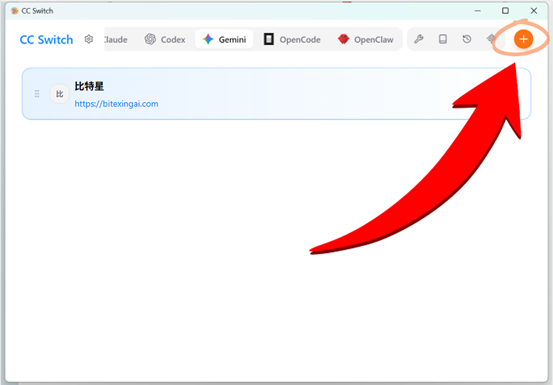
Task: Click the history clock icon
Action: (x=467, y=39)
